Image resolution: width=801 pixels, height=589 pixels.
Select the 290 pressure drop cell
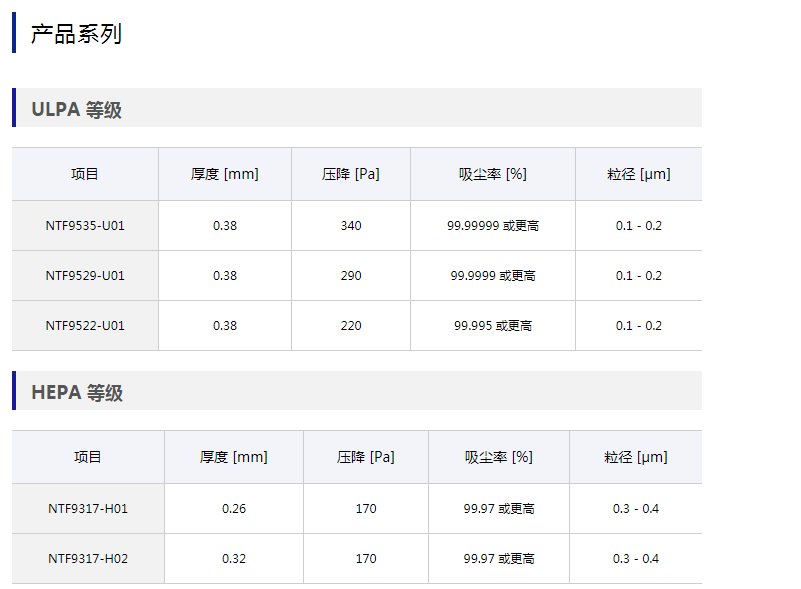tap(351, 275)
